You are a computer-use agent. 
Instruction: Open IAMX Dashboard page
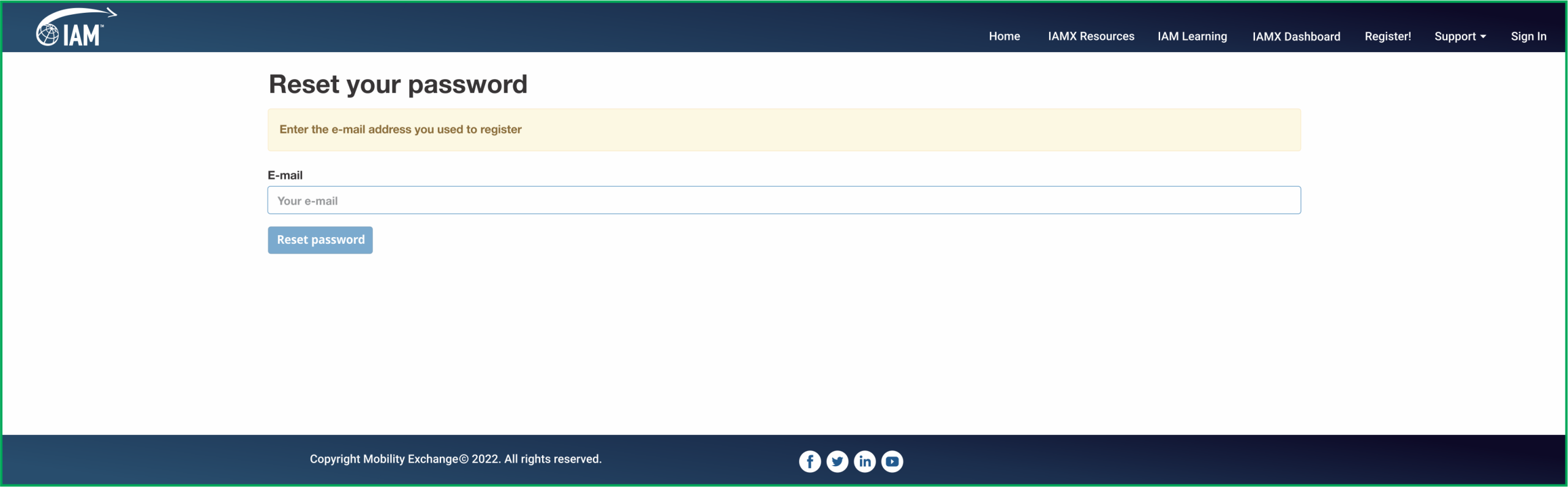pyautogui.click(x=1296, y=36)
